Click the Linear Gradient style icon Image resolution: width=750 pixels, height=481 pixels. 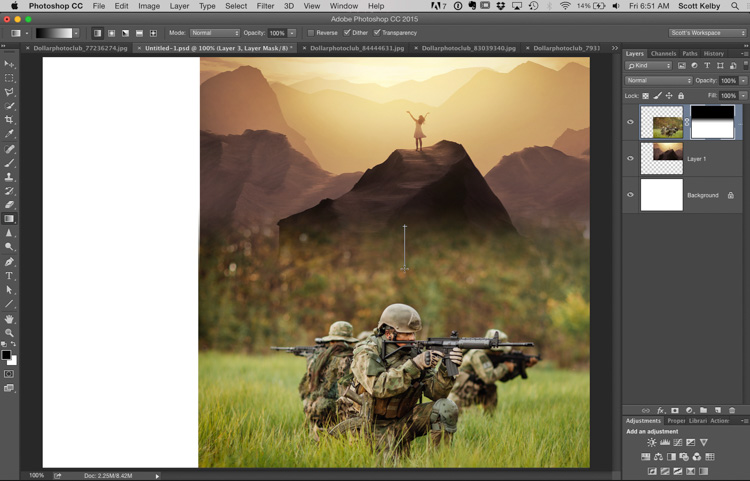pyautogui.click(x=98, y=33)
